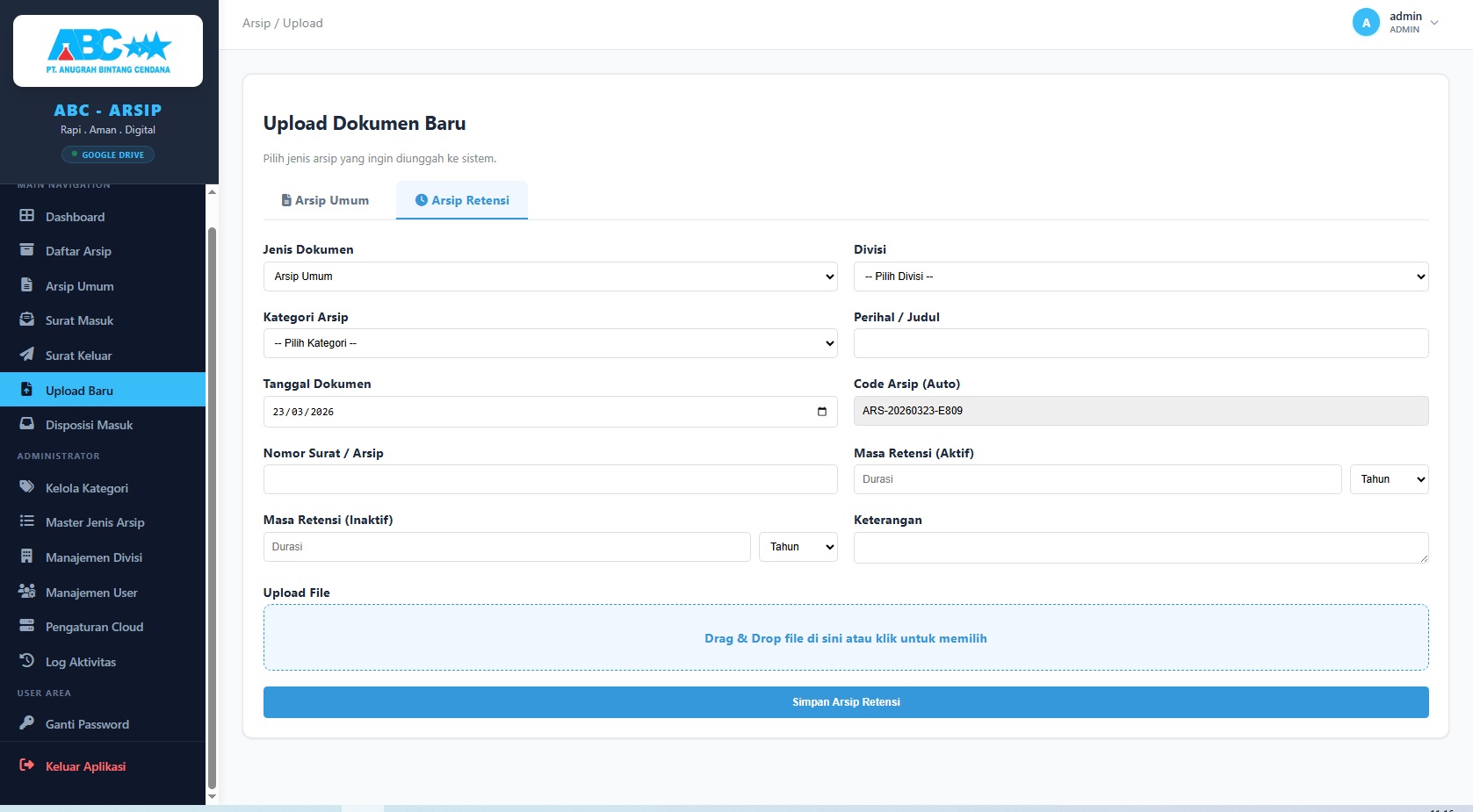Click the Arsip Umum document icon in sidebar
Screen dimensions: 1473x812
27,285
